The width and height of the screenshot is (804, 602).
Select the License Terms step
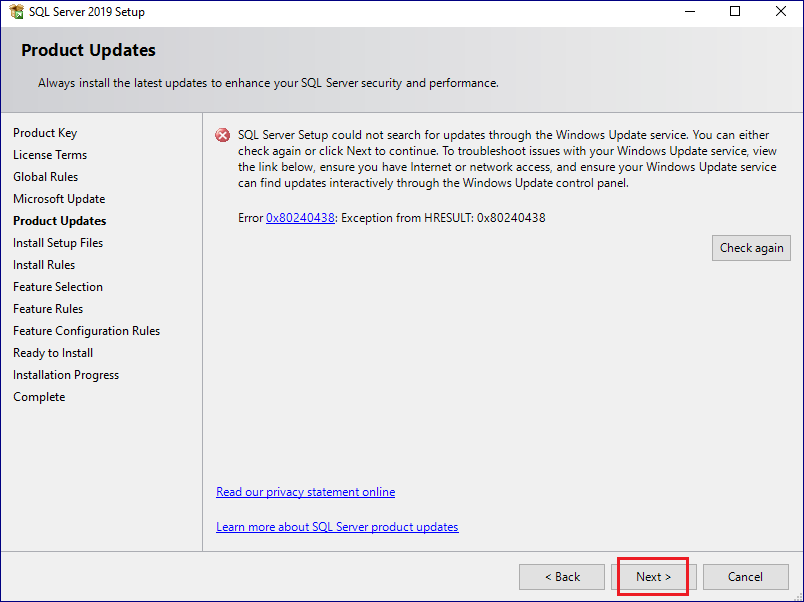pos(50,155)
